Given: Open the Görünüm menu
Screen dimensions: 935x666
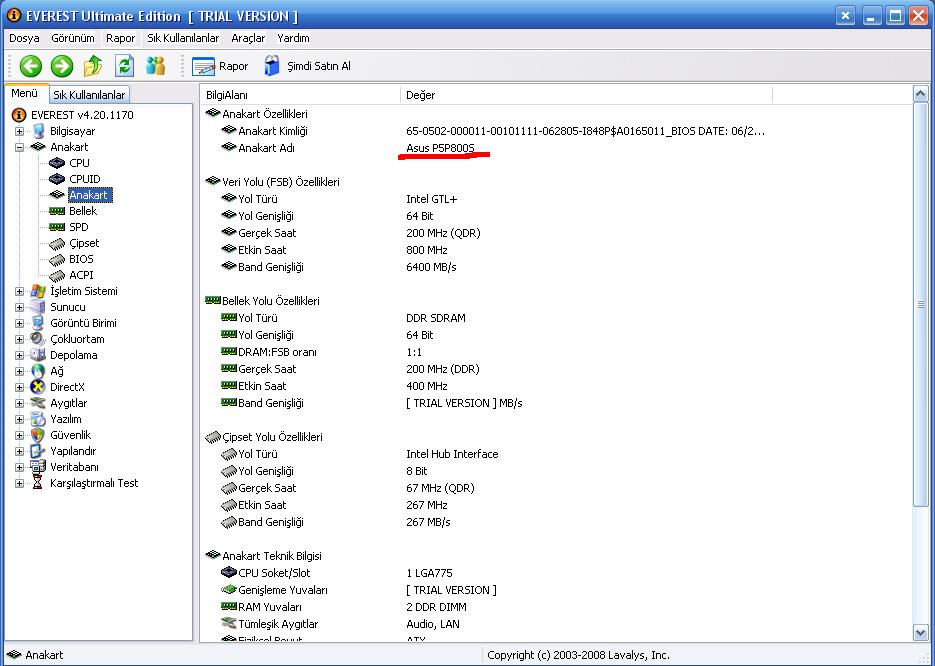Looking at the screenshot, I should [x=73, y=38].
